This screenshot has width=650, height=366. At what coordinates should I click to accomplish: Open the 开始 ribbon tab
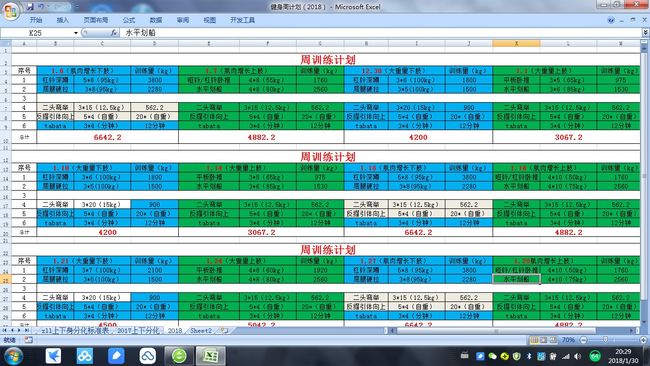click(36, 20)
